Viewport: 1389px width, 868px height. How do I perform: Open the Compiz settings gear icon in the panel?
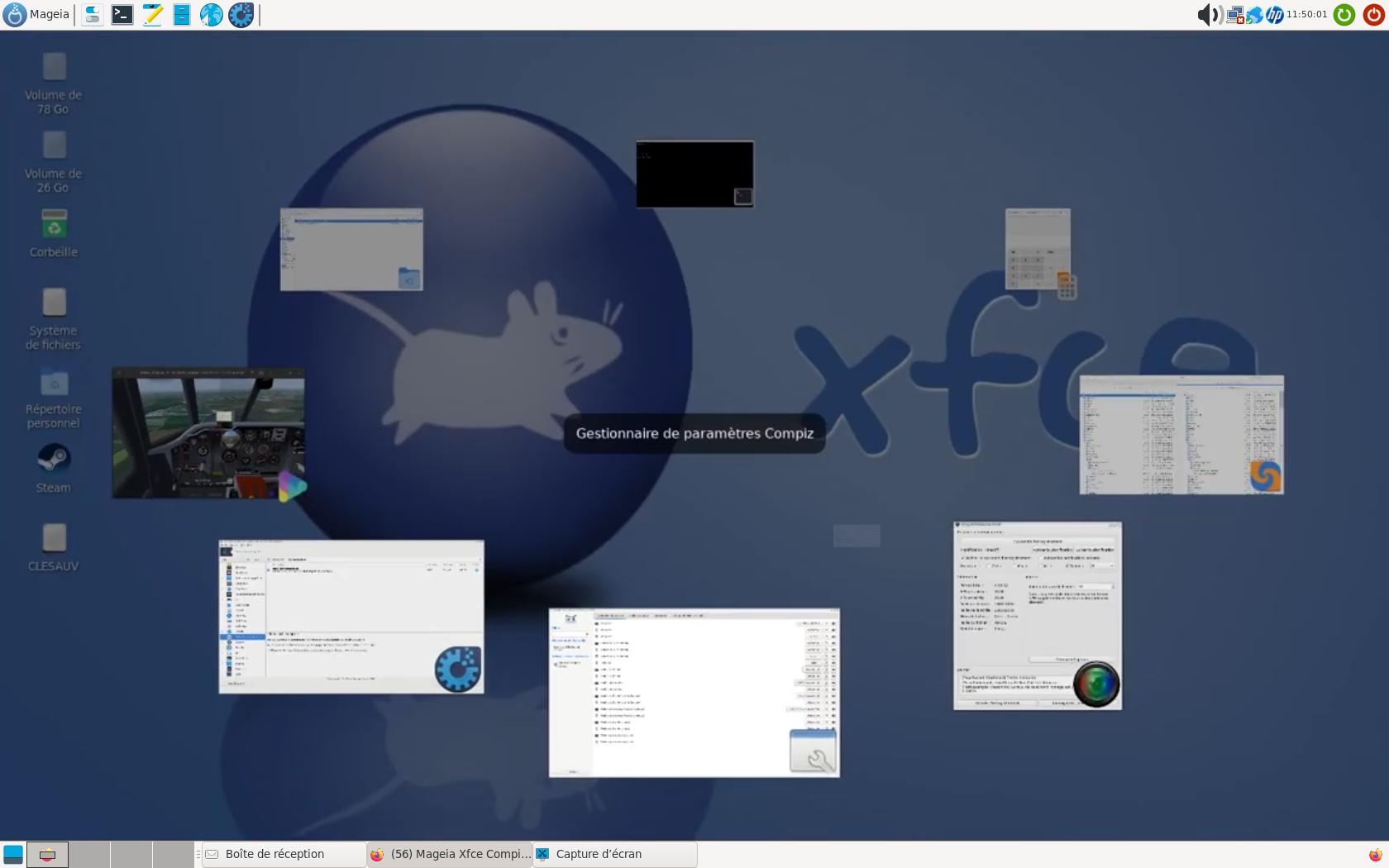(240, 14)
